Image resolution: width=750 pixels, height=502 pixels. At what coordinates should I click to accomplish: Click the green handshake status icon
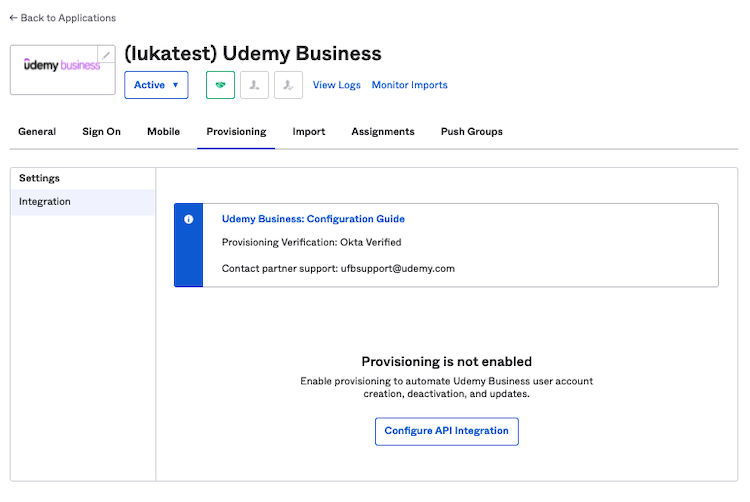click(x=220, y=85)
